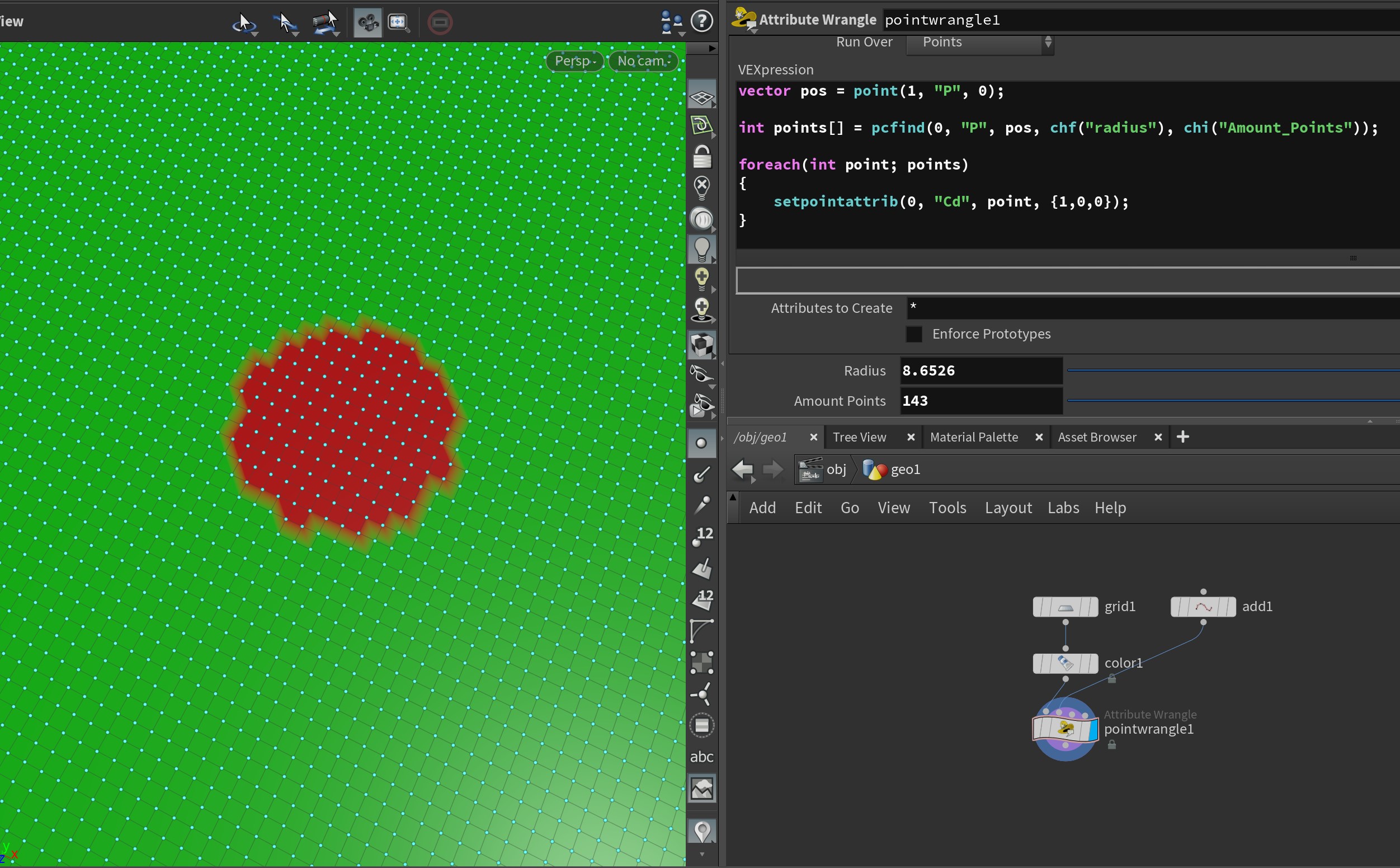Open the Persp viewport menu

click(x=574, y=61)
